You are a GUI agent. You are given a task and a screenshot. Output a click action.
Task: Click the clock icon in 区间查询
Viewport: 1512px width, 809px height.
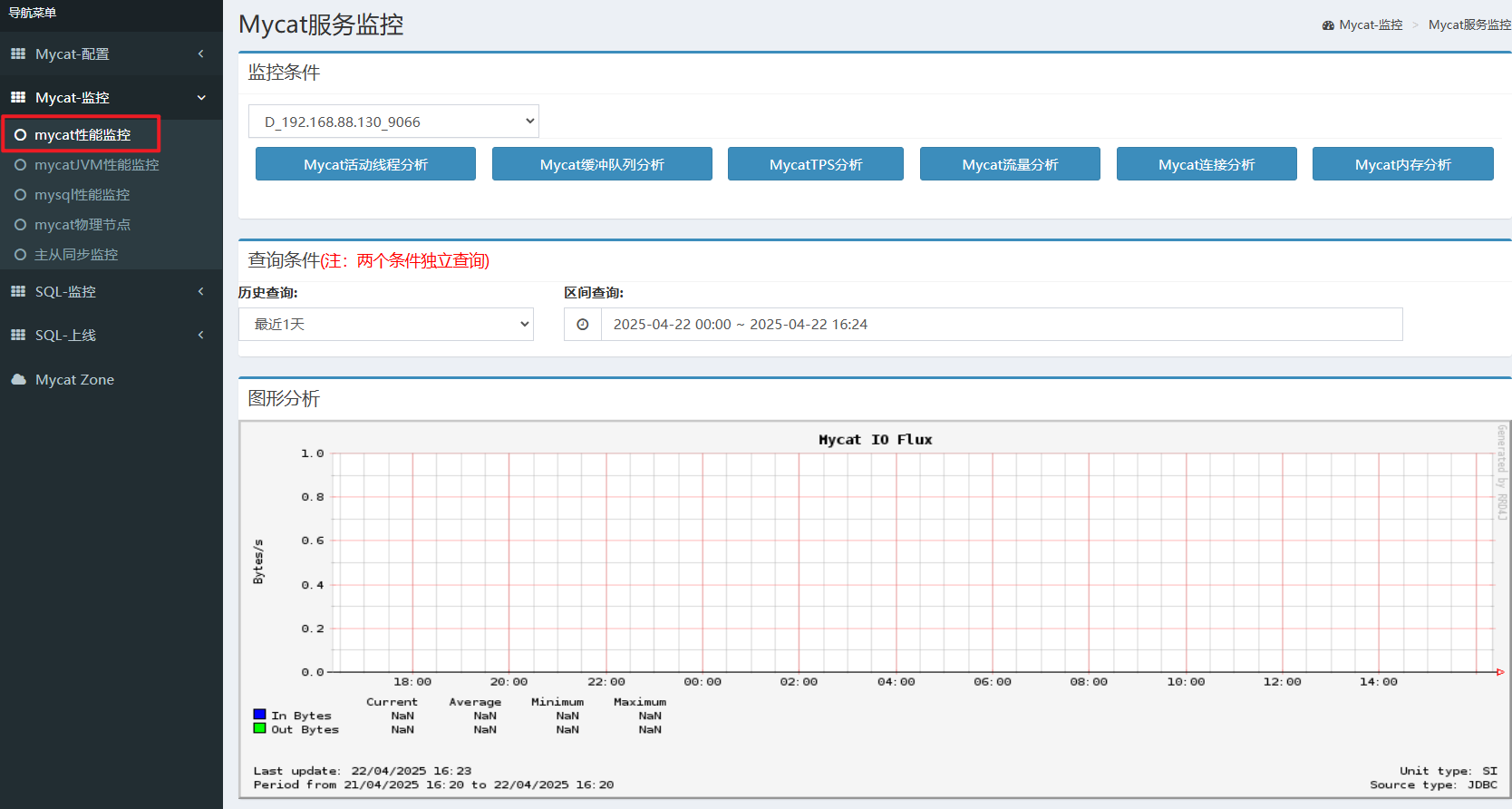click(x=583, y=325)
